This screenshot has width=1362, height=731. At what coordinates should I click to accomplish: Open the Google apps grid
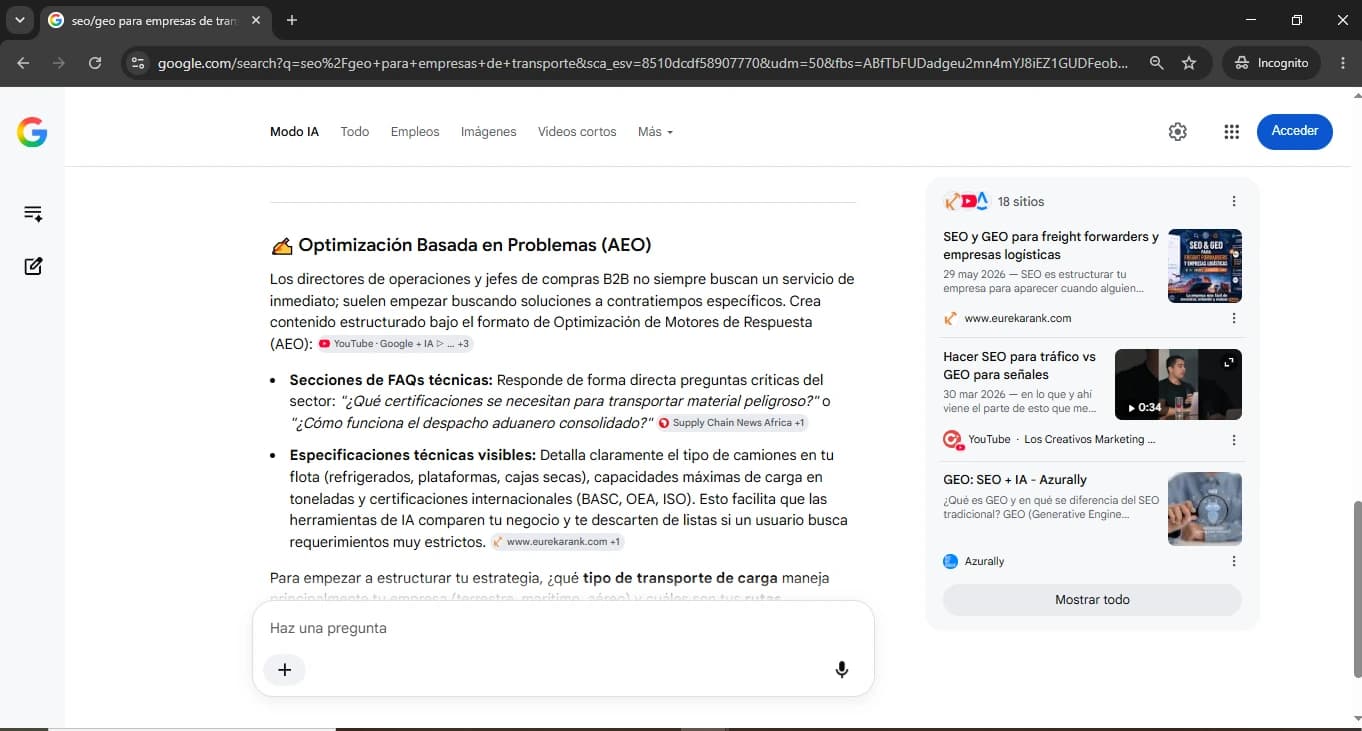(x=1232, y=132)
